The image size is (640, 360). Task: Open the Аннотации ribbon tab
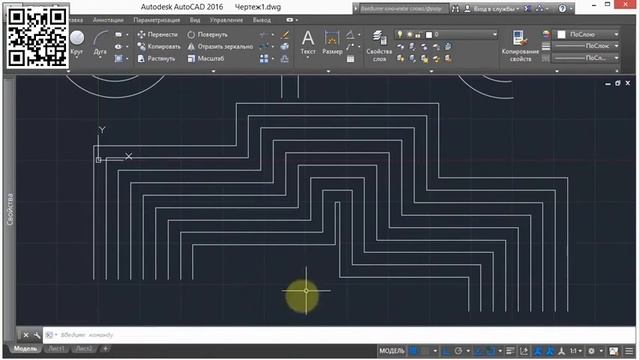[x=108, y=20]
